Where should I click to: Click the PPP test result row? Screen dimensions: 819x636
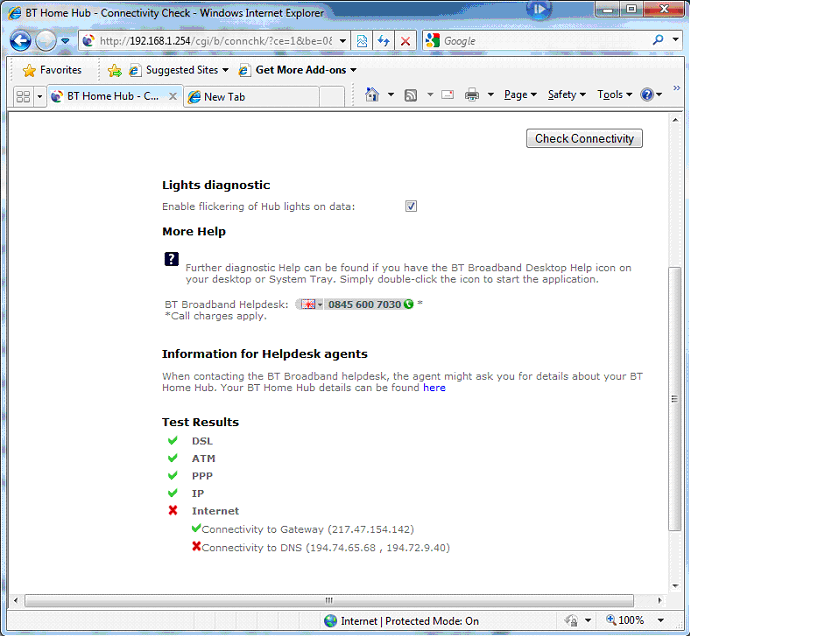point(190,476)
